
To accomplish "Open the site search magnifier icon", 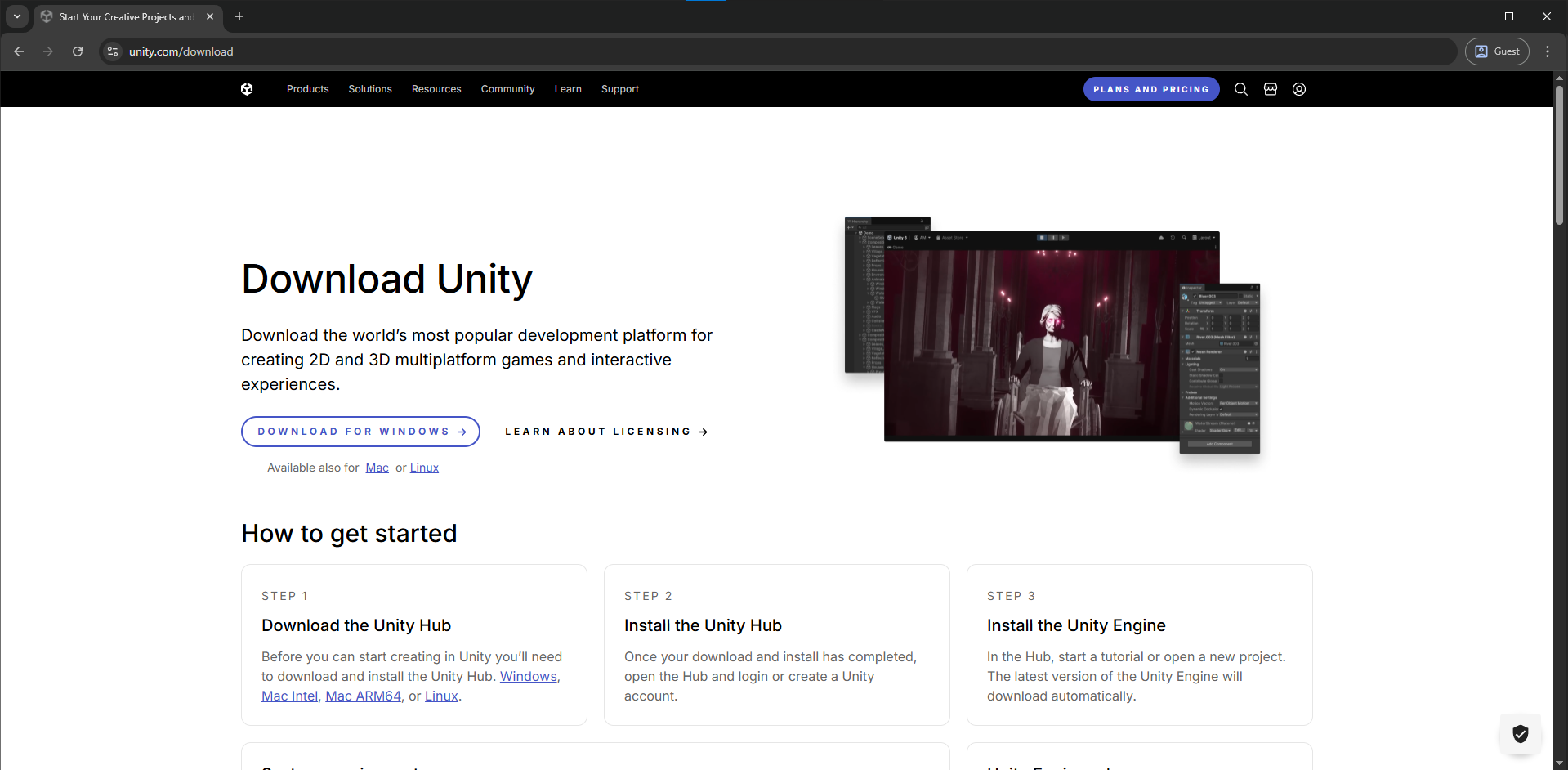I will click(1241, 89).
